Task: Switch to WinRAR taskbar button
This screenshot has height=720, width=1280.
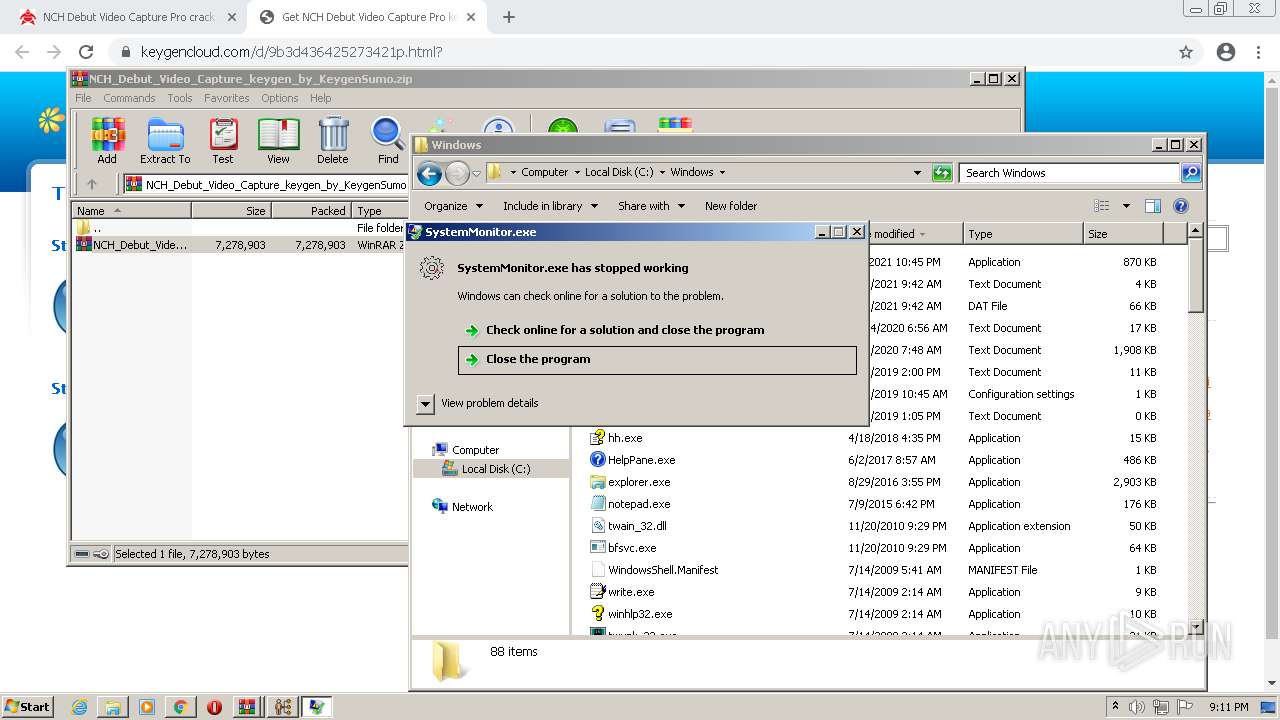Action: point(247,707)
